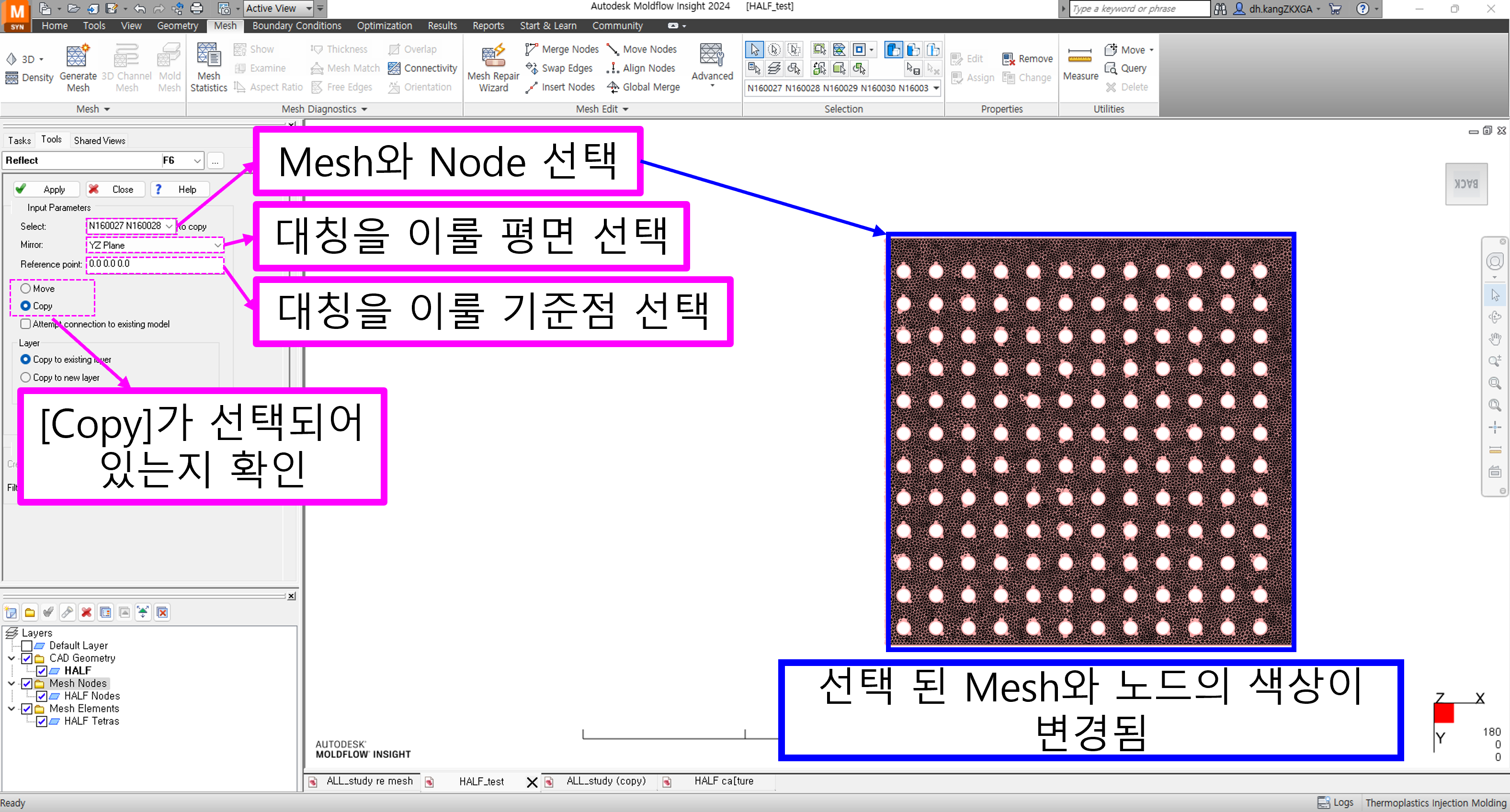Screen dimensions: 1510x812
Task: Expand the Mesh Edit group arrow
Action: [x=625, y=109]
